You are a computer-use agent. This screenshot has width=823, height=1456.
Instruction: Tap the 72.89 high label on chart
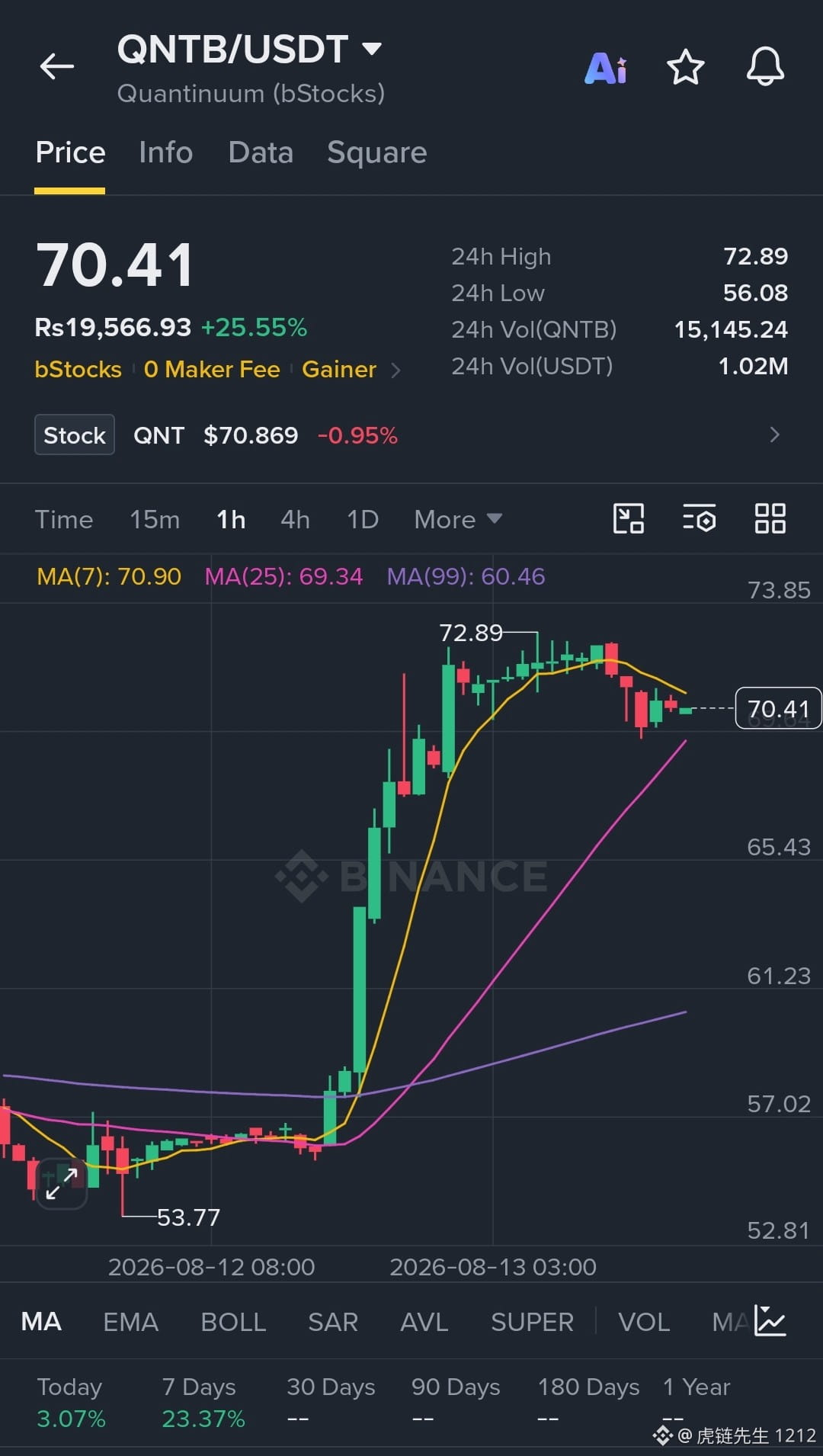(471, 633)
